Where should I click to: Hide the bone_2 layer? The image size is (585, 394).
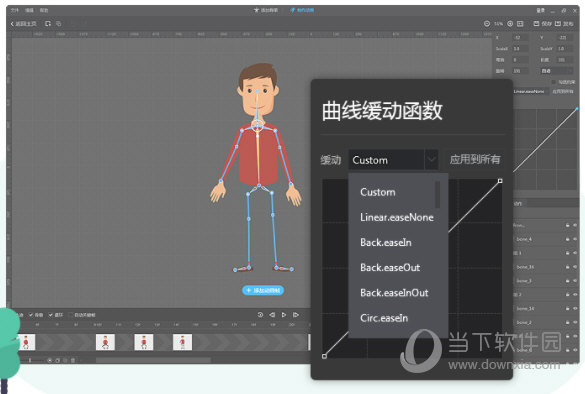coord(575,322)
